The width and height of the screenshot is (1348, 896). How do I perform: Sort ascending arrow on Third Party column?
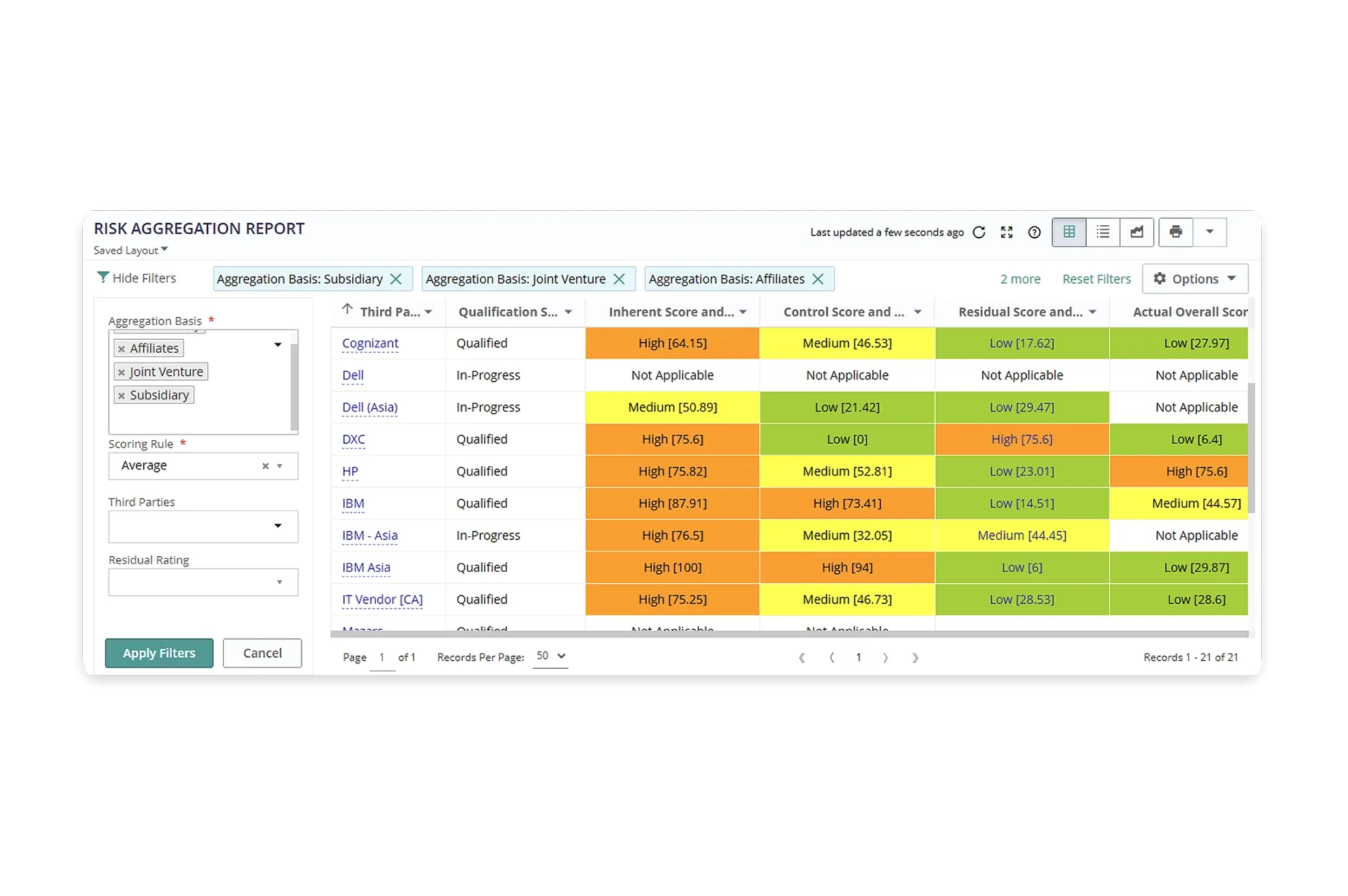point(347,310)
